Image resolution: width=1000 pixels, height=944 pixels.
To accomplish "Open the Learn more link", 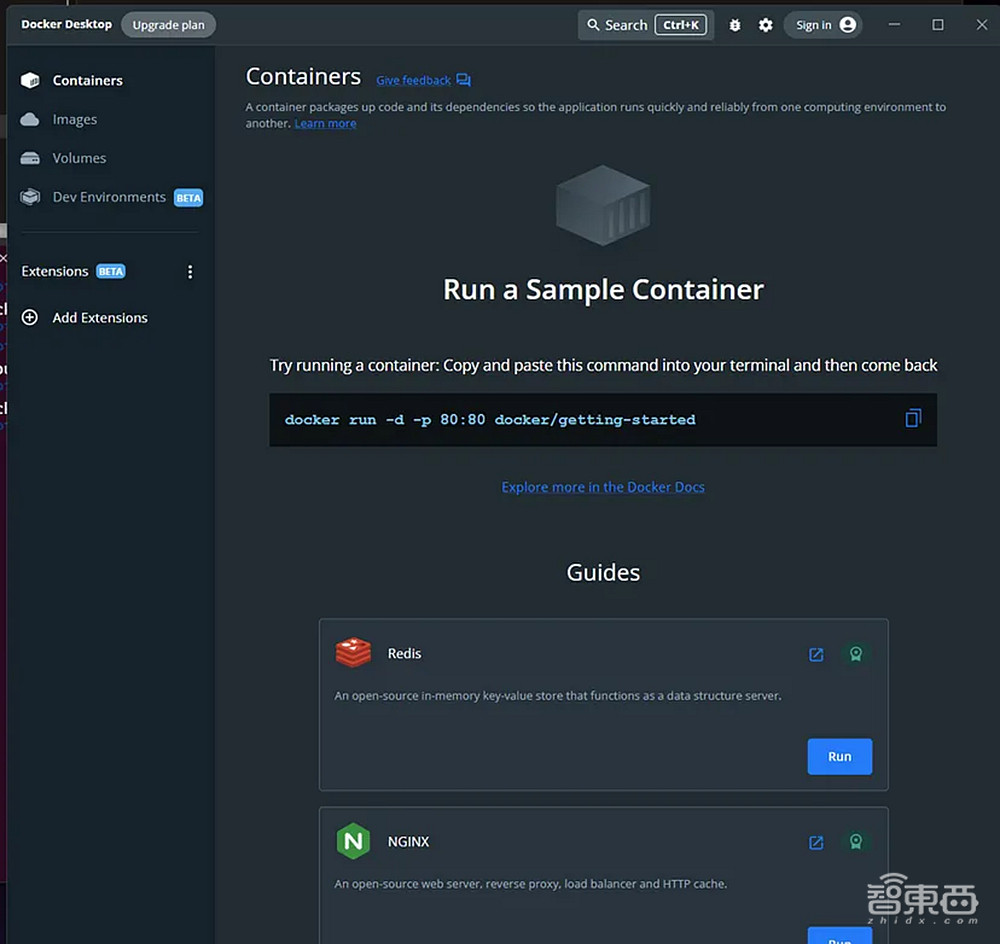I will (x=325, y=124).
